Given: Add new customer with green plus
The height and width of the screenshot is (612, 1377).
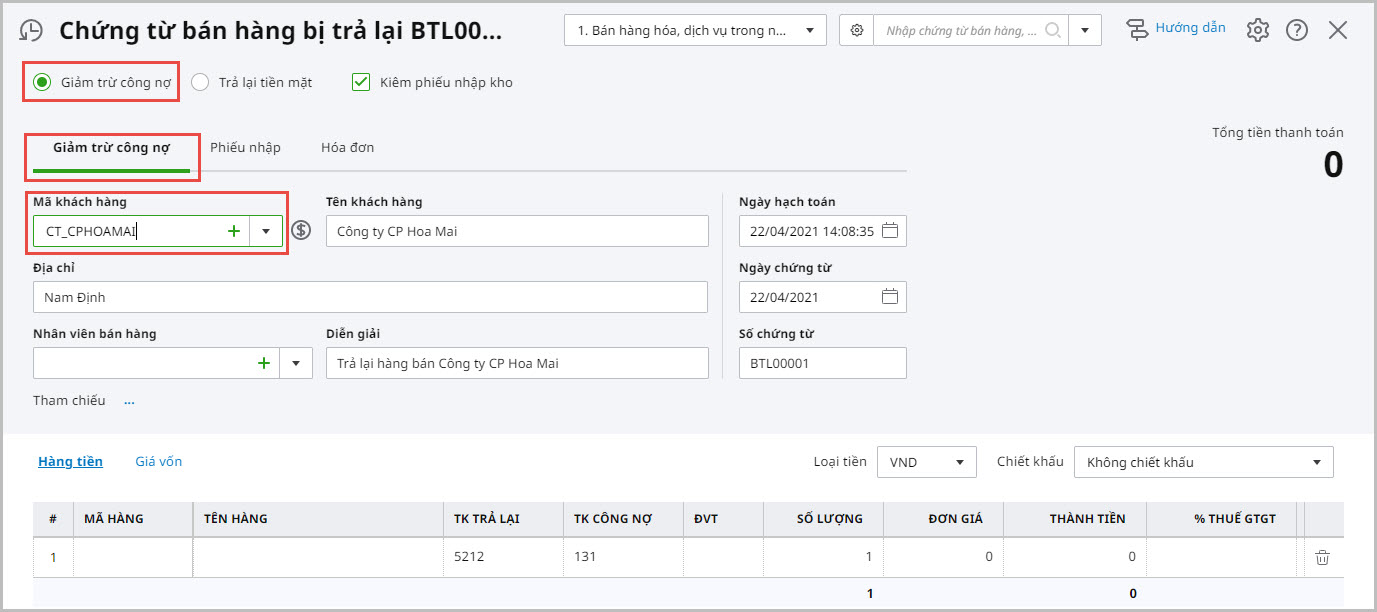Looking at the screenshot, I should coord(234,231).
